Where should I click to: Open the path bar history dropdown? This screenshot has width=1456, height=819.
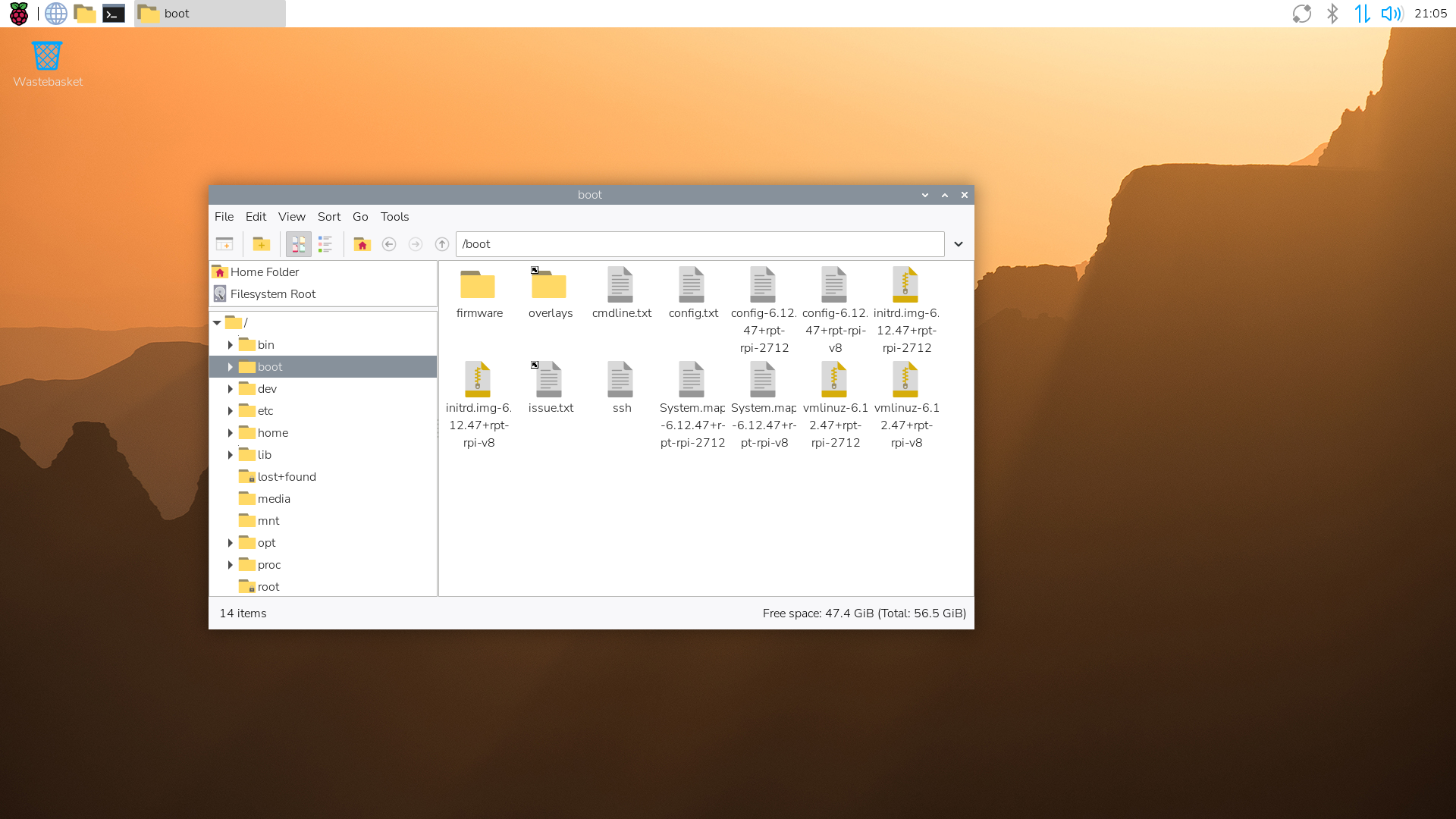tap(959, 244)
